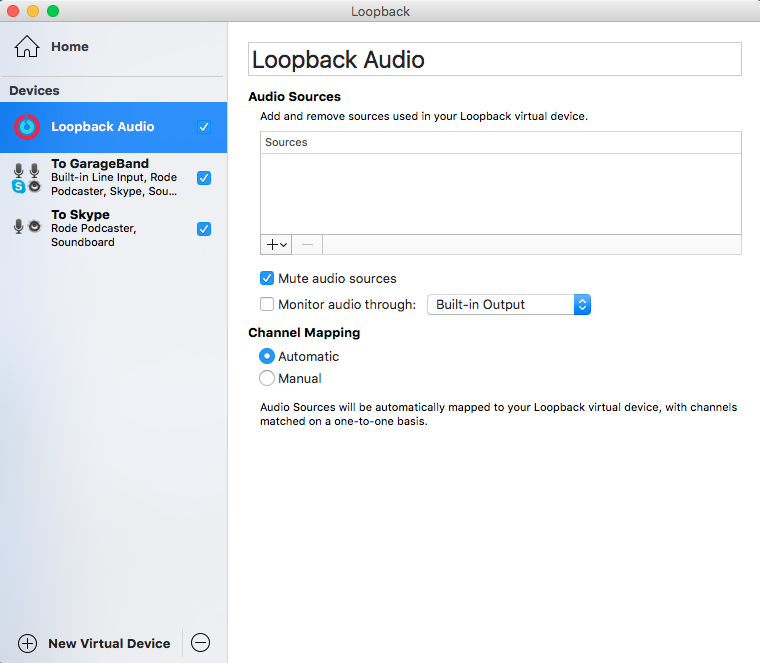Click the Loopback Audio device icon
Screen dimensions: 760x663
click(27, 127)
